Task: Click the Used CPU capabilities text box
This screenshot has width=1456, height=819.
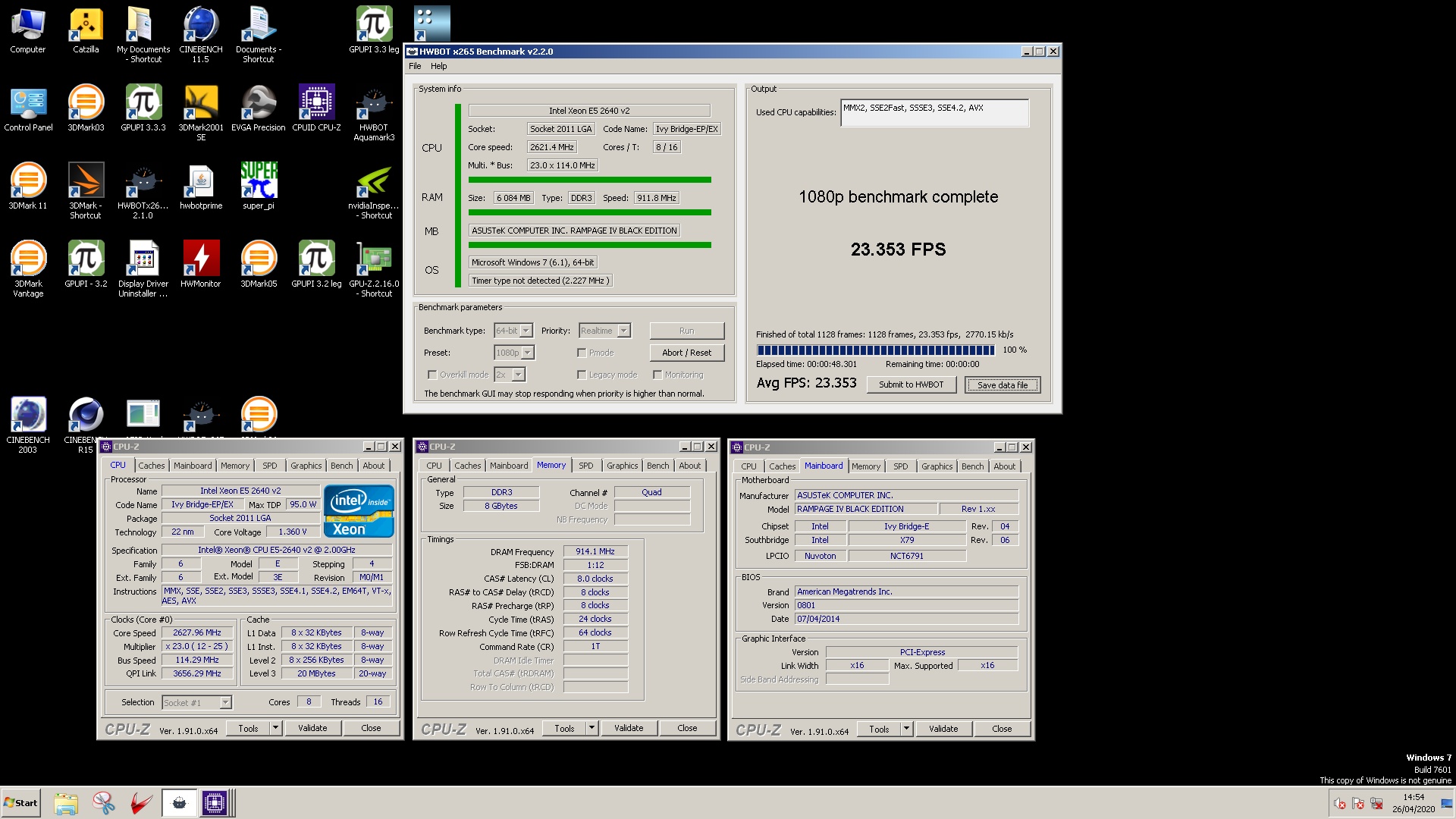Action: [935, 112]
